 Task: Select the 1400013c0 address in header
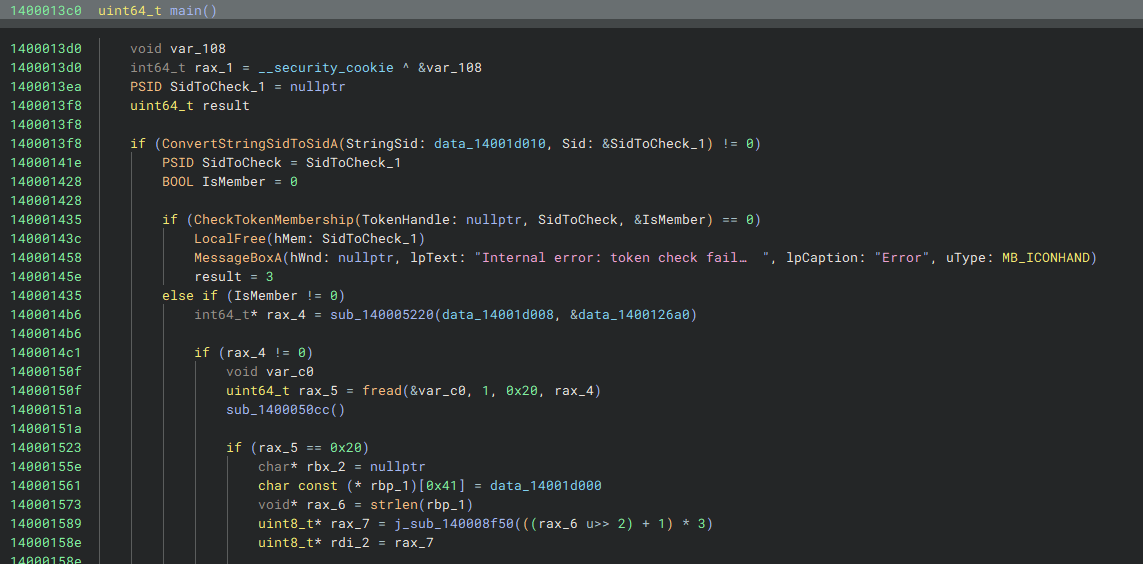[45, 11]
